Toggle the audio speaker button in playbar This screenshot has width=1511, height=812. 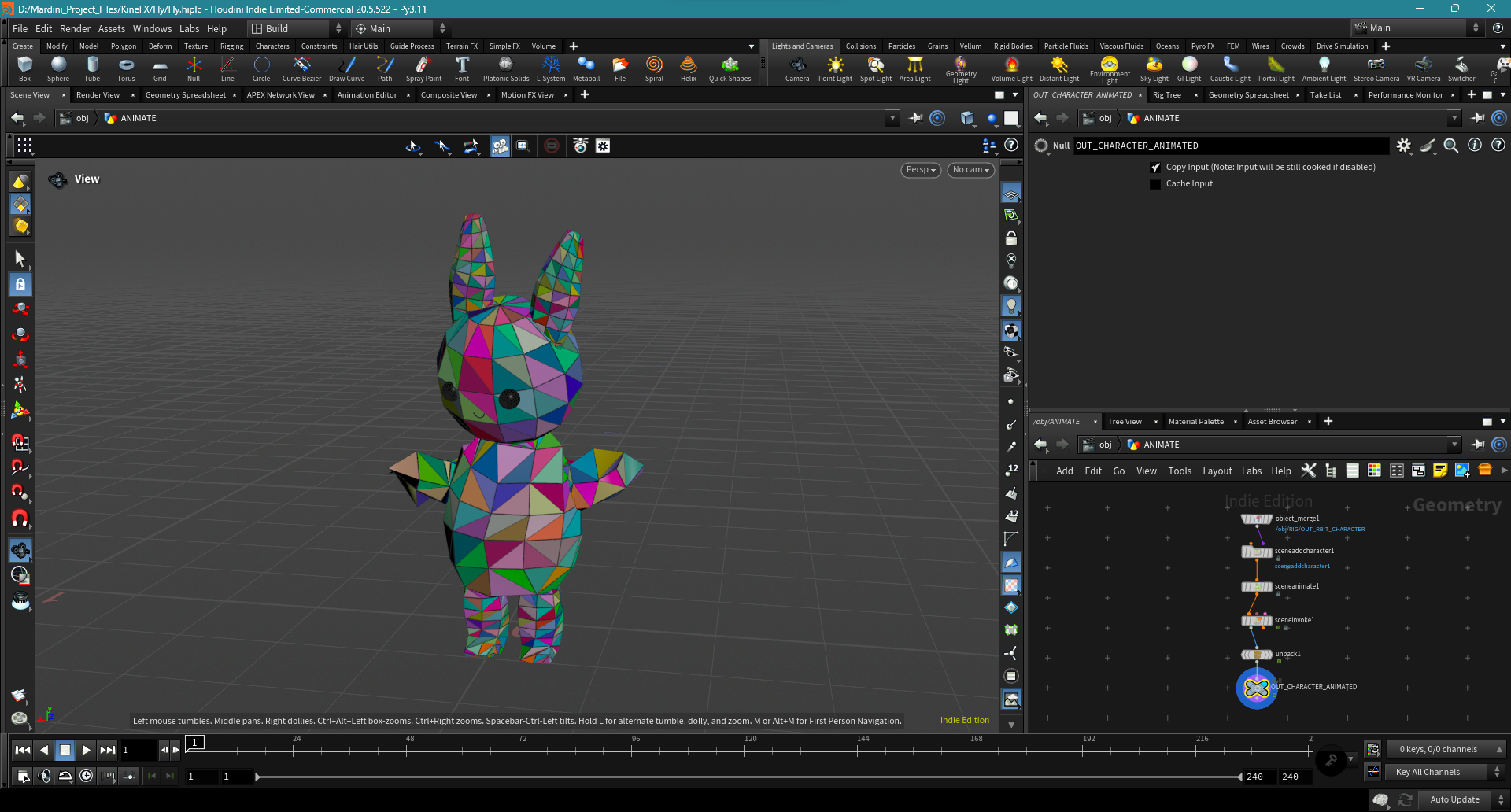pos(44,776)
